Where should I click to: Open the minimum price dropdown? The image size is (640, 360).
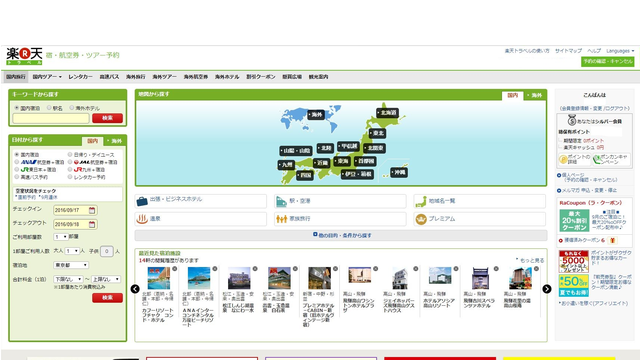[x=68, y=279]
